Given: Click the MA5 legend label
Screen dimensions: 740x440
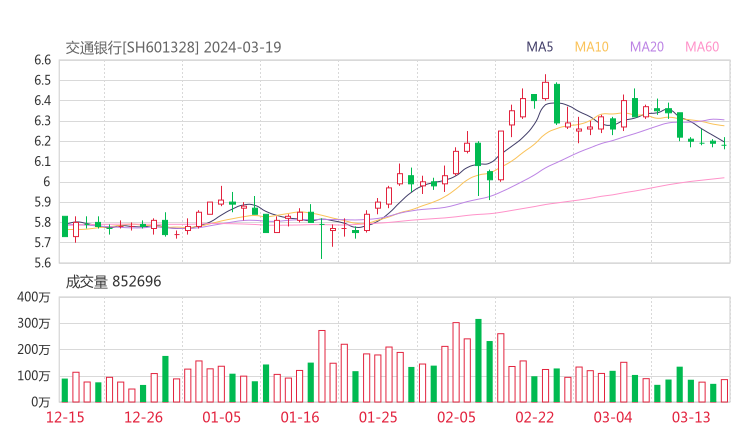Looking at the screenshot, I should click(x=539, y=47).
